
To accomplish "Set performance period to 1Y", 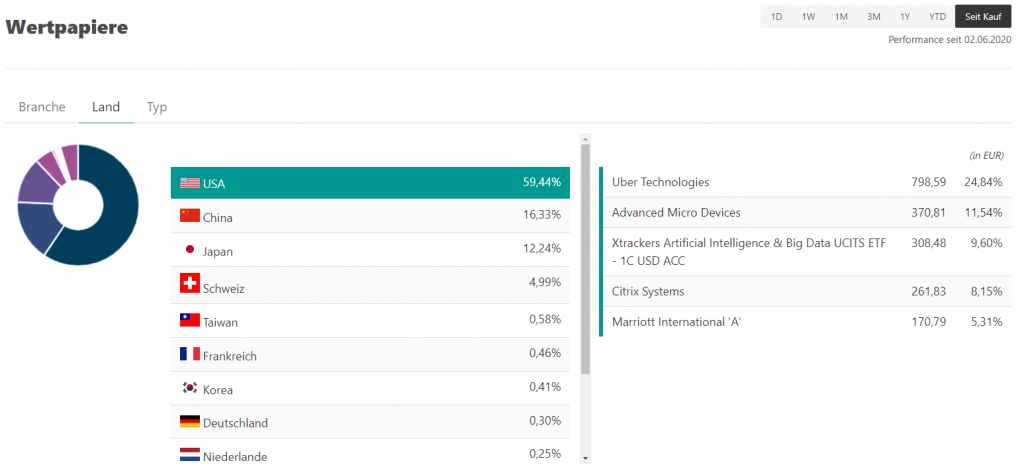I will pos(905,17).
